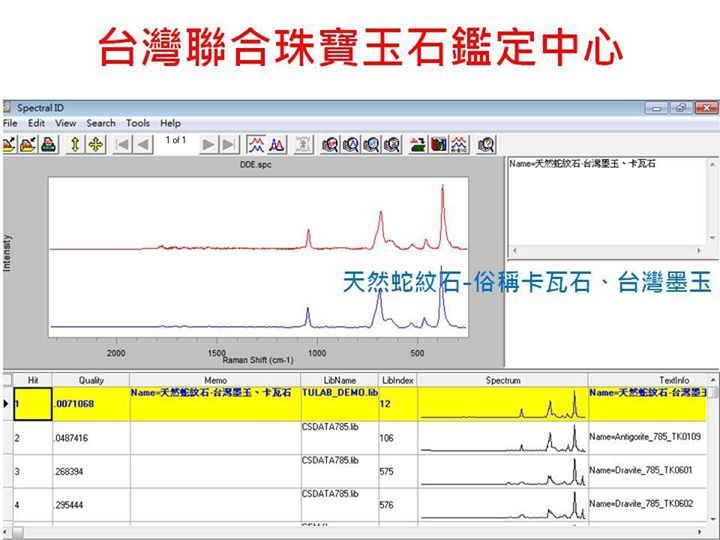Click CSDATA785.lib cell in row with LibIndex 106
Screen dimensions: 720x540
(x=340, y=438)
